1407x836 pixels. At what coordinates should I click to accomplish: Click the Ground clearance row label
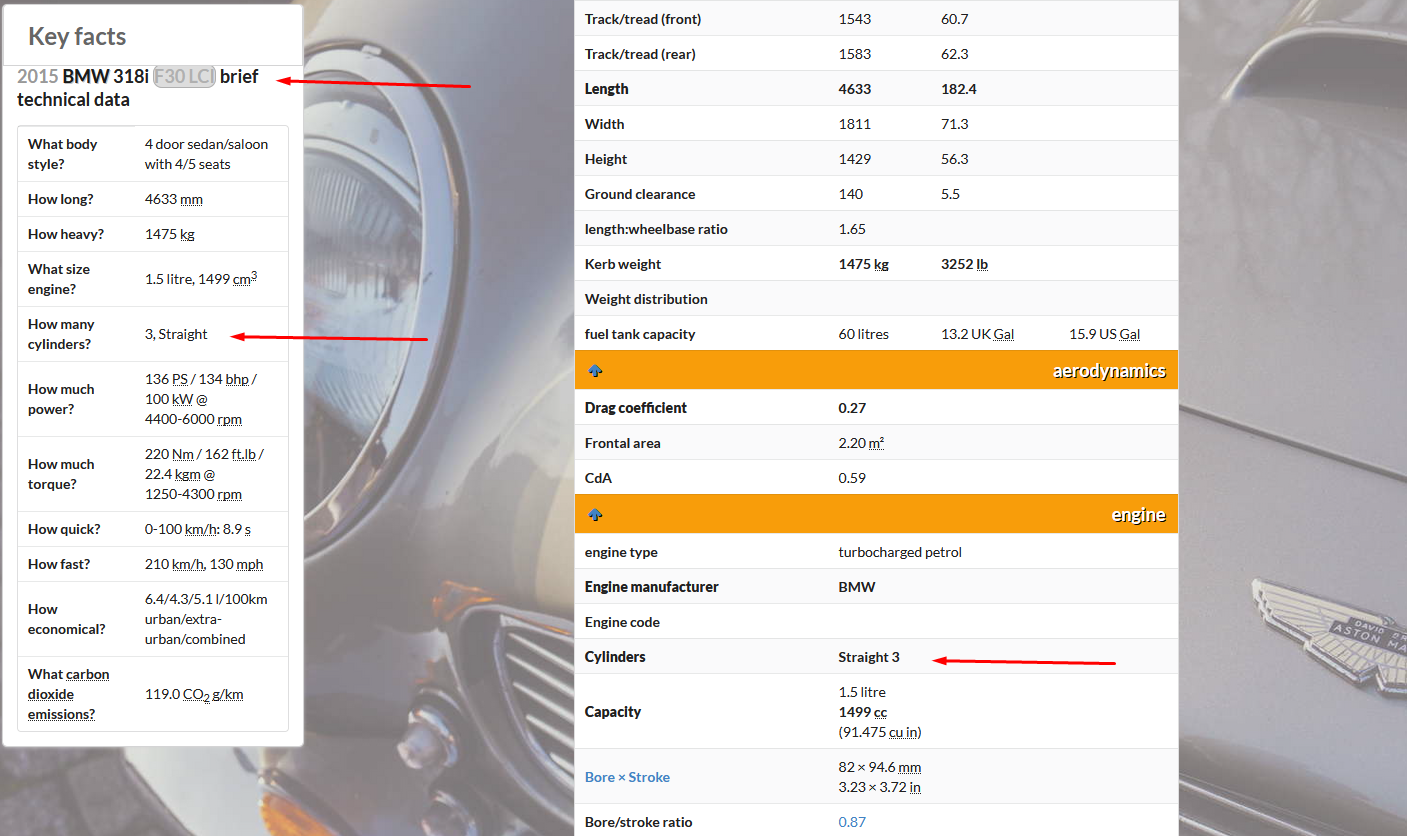(x=640, y=194)
